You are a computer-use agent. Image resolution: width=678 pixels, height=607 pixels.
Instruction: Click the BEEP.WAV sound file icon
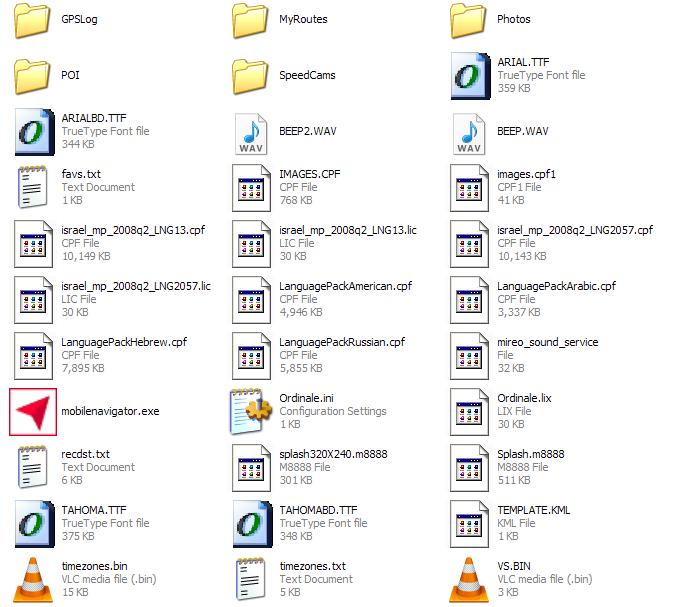click(x=469, y=132)
